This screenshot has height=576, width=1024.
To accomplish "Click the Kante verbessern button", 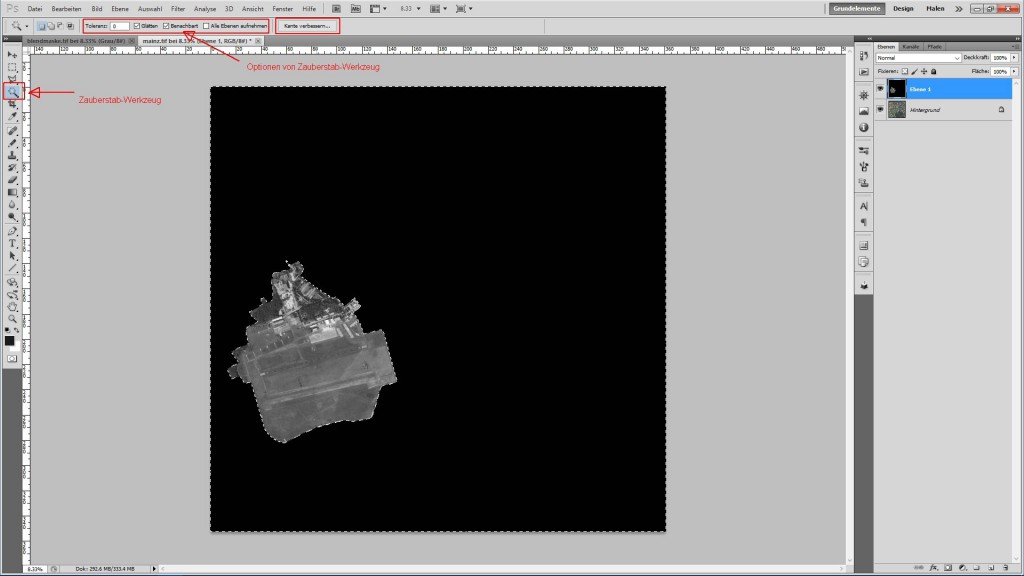I will [307, 25].
